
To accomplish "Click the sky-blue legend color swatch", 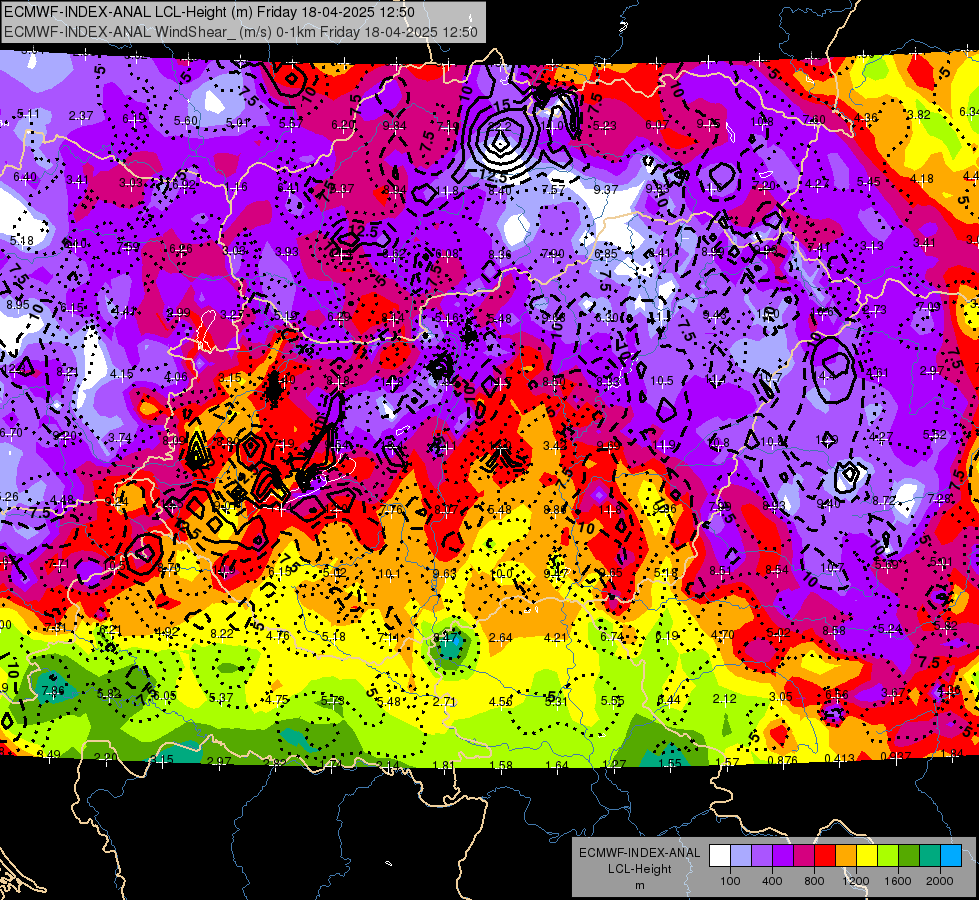I will [x=951, y=855].
